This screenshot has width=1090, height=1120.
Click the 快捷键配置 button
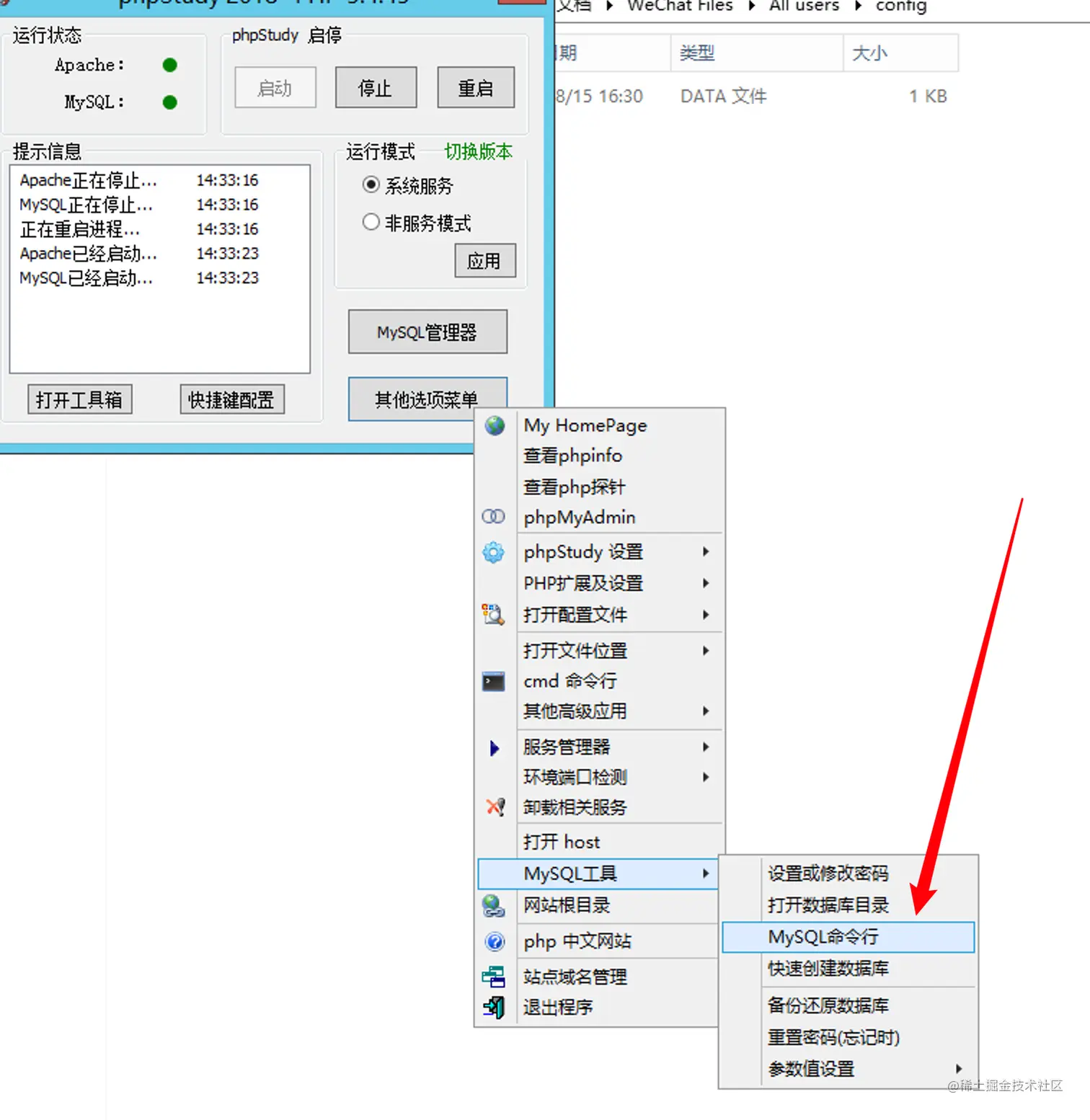pos(232,400)
